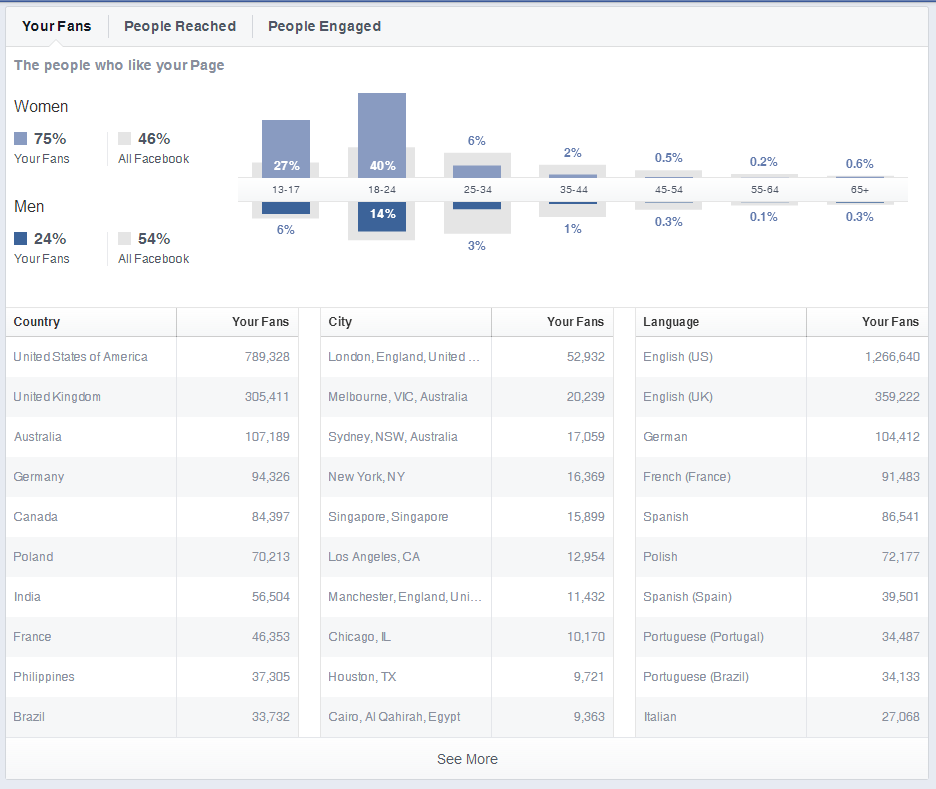The image size is (936, 789).
Task: Click French (France) language row
Action: point(782,477)
